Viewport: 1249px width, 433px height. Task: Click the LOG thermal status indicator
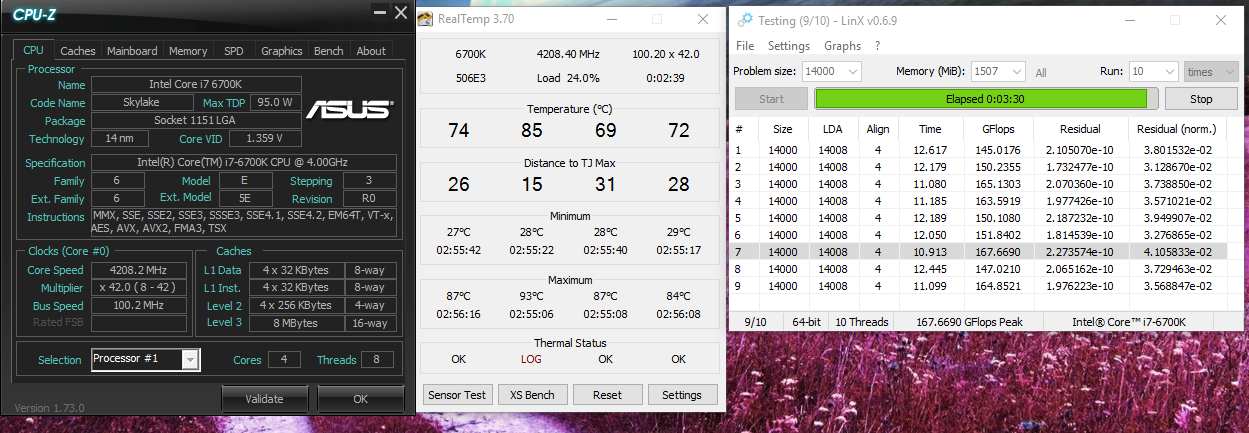pyautogui.click(x=532, y=359)
